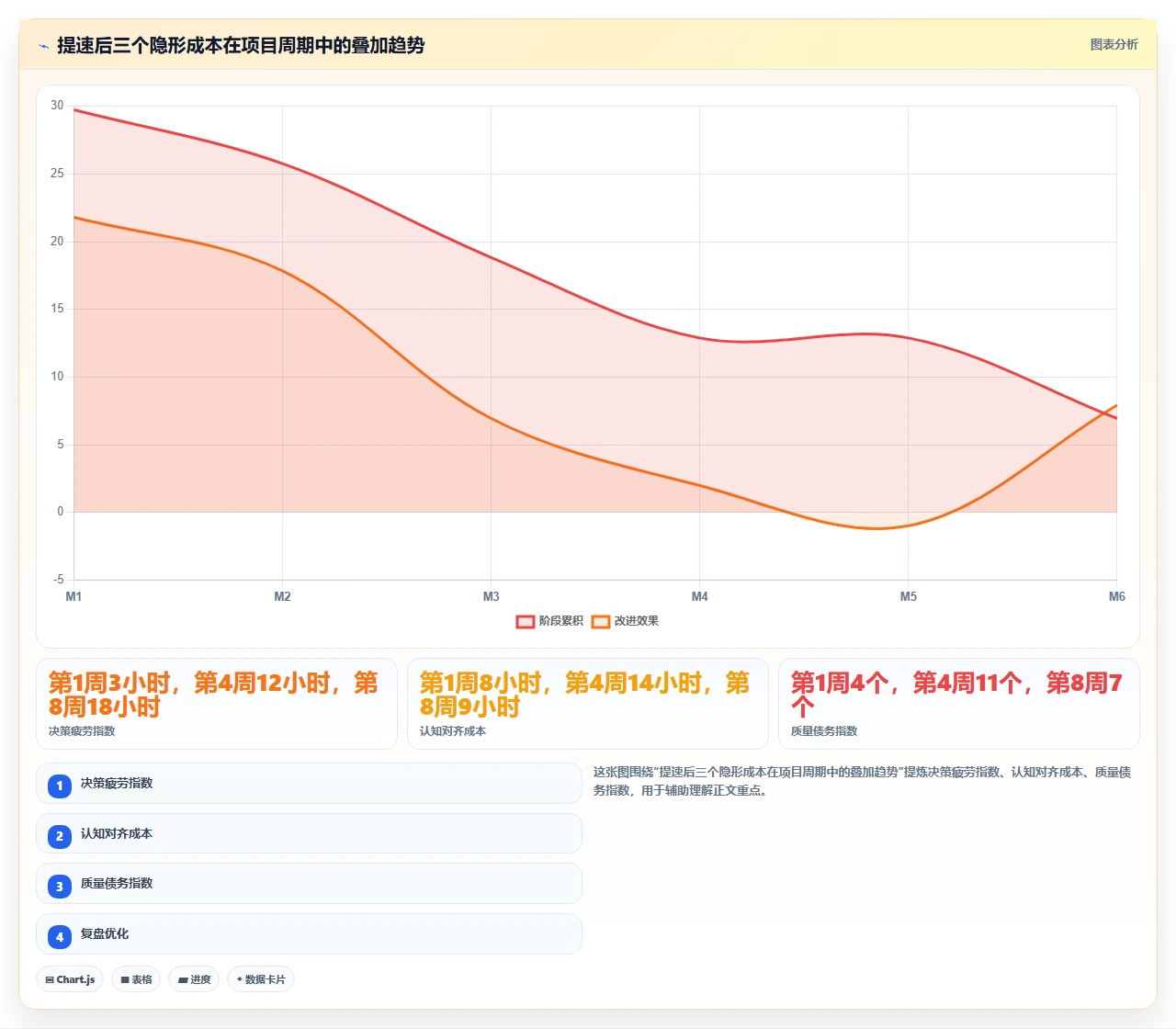The height and width of the screenshot is (1029, 1176).
Task: Click step badge number 4
Action: [x=60, y=936]
